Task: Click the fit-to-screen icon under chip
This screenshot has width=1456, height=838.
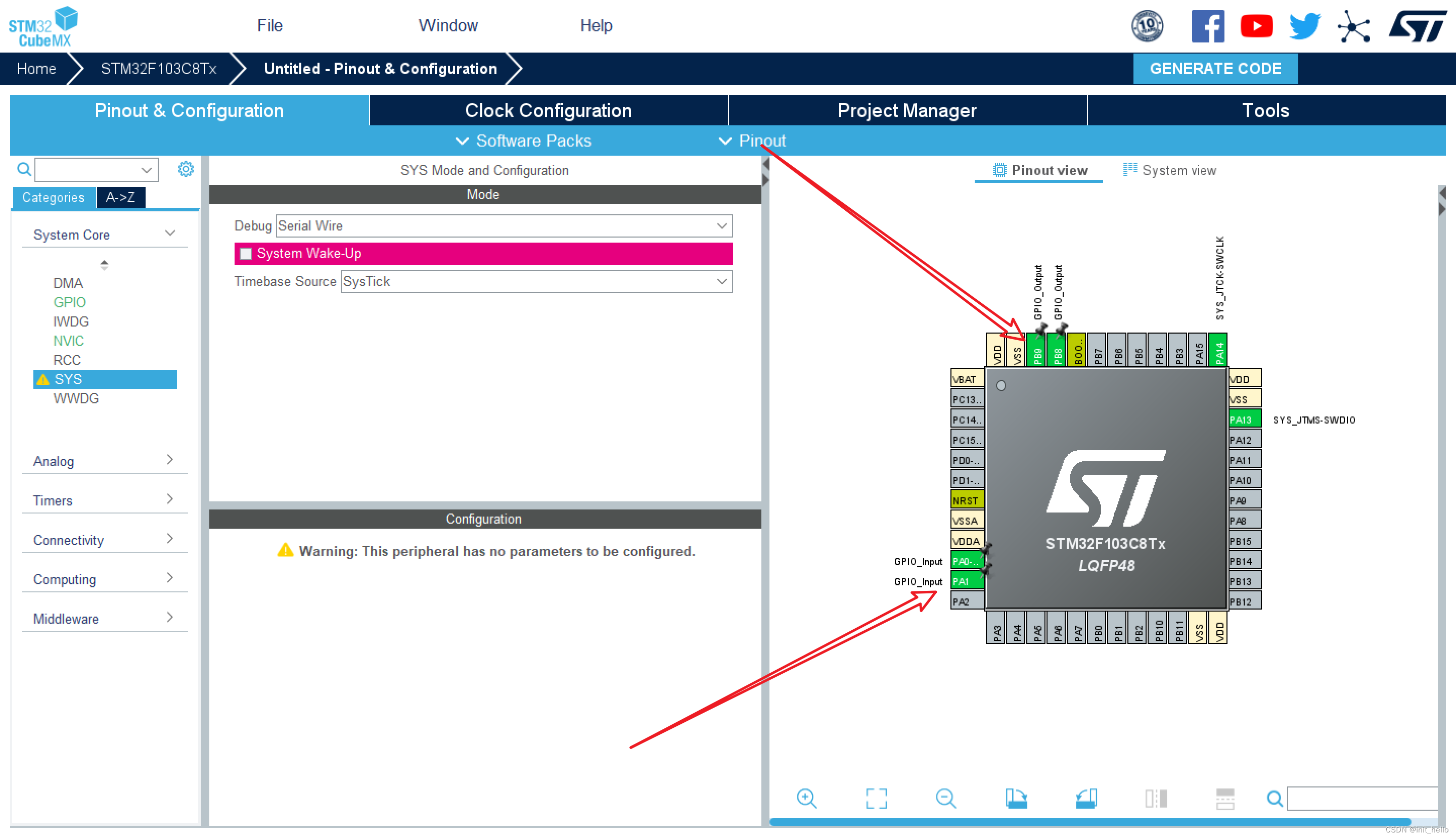Action: 876,798
